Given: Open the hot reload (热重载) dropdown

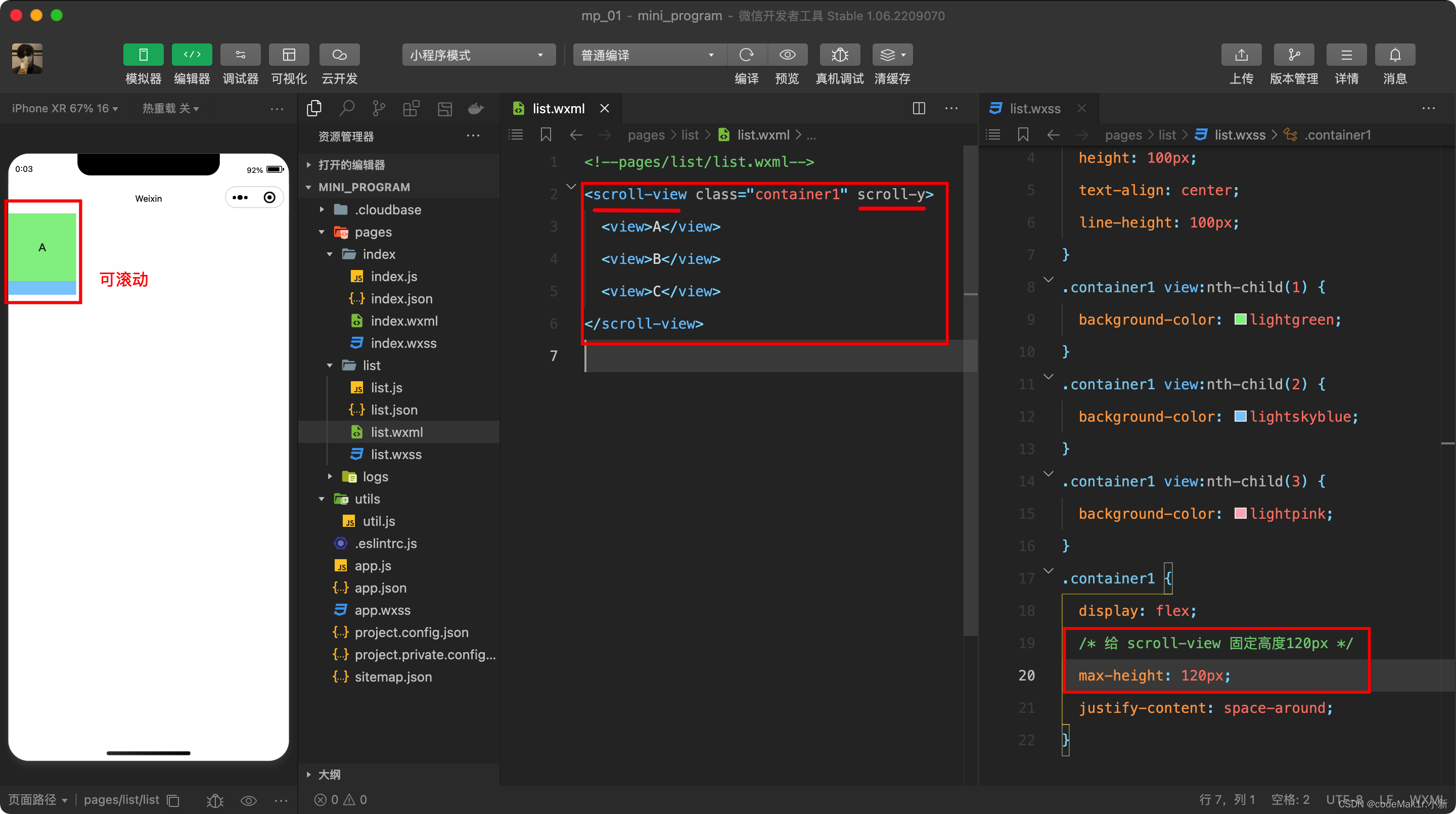Looking at the screenshot, I should coord(170,108).
